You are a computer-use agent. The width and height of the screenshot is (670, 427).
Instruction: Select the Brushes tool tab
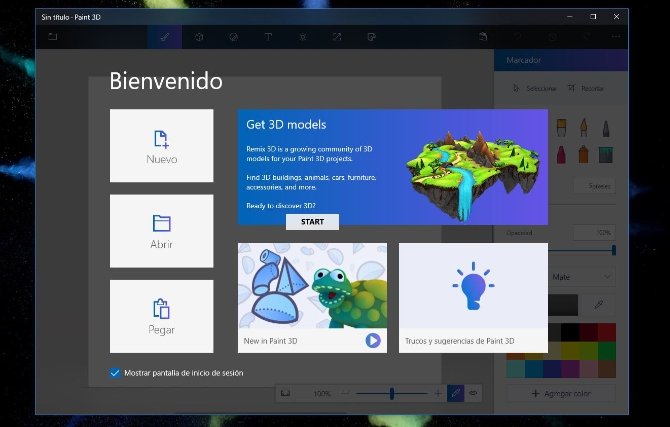click(165, 37)
